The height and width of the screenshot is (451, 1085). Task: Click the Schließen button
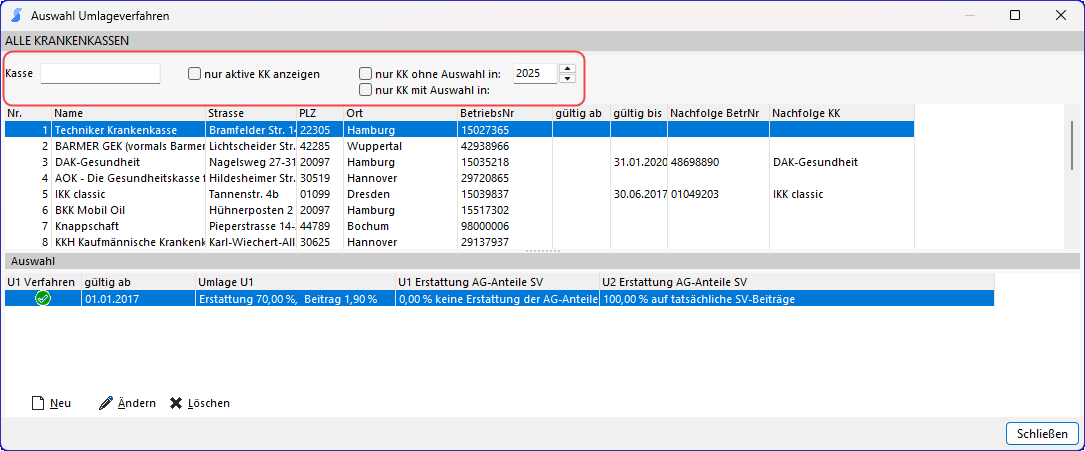(1041, 434)
